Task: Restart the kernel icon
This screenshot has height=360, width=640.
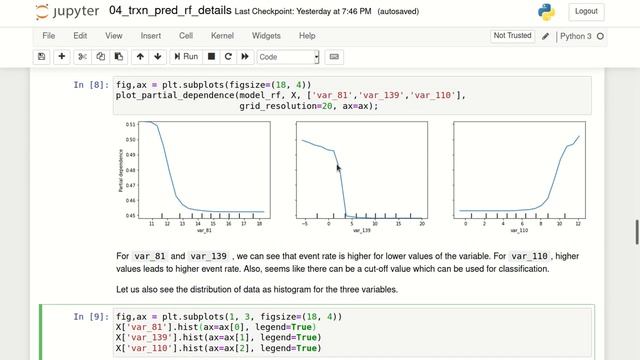Action: point(228,57)
